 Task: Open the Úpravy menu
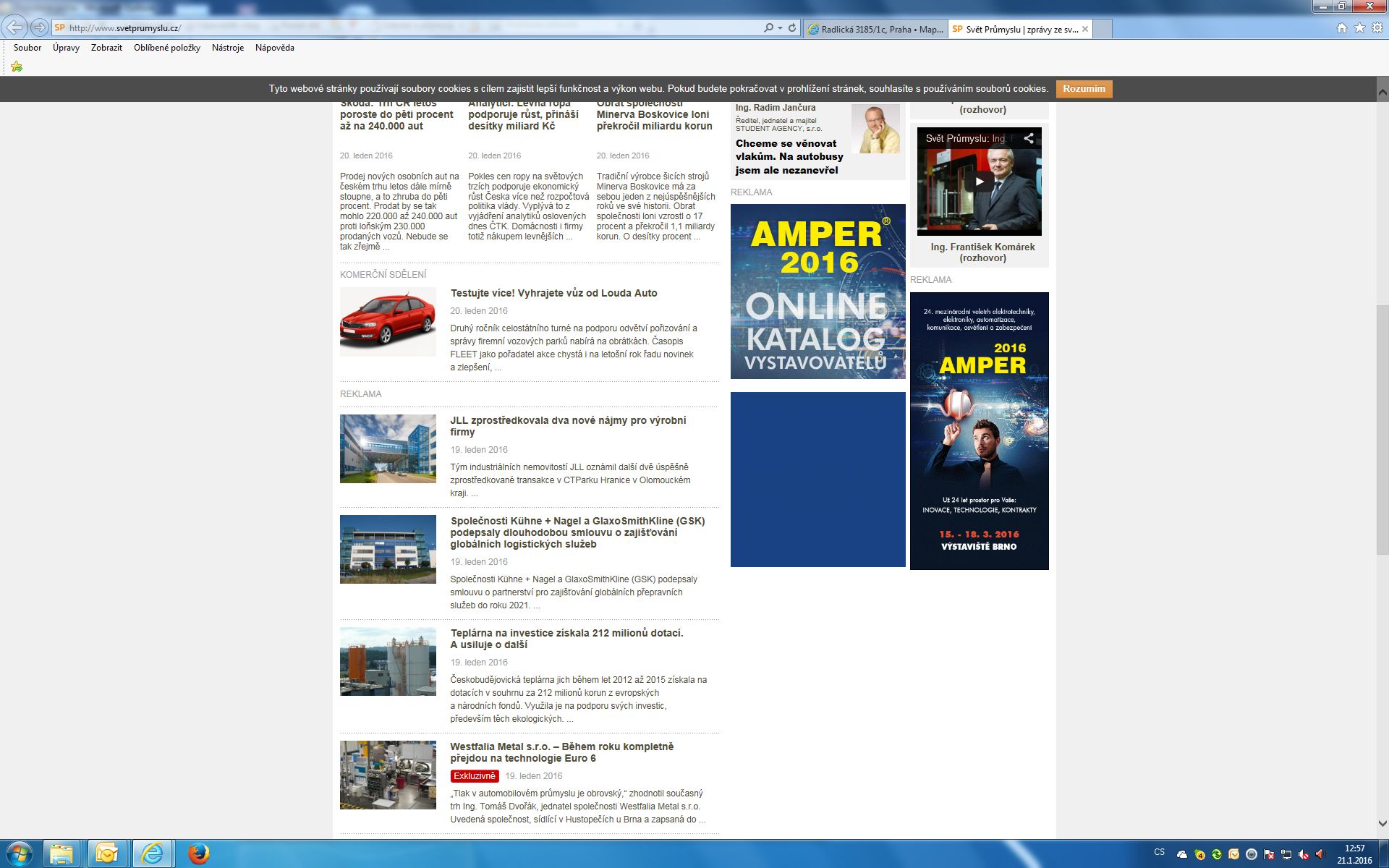(66, 48)
